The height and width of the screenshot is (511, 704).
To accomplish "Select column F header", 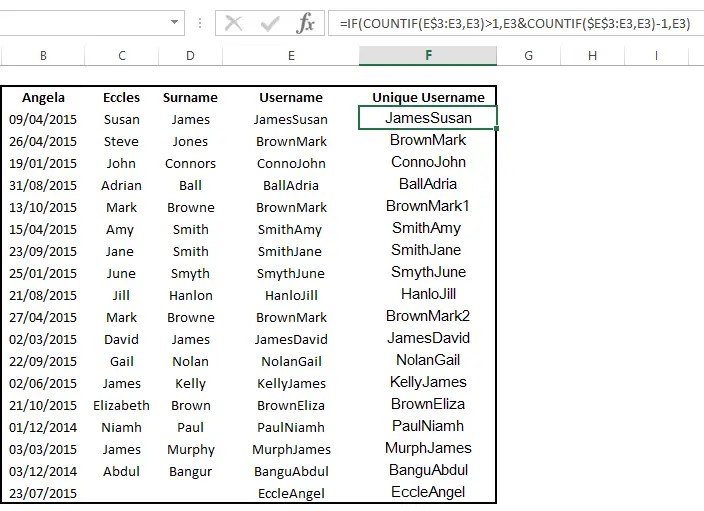I will tap(428, 56).
